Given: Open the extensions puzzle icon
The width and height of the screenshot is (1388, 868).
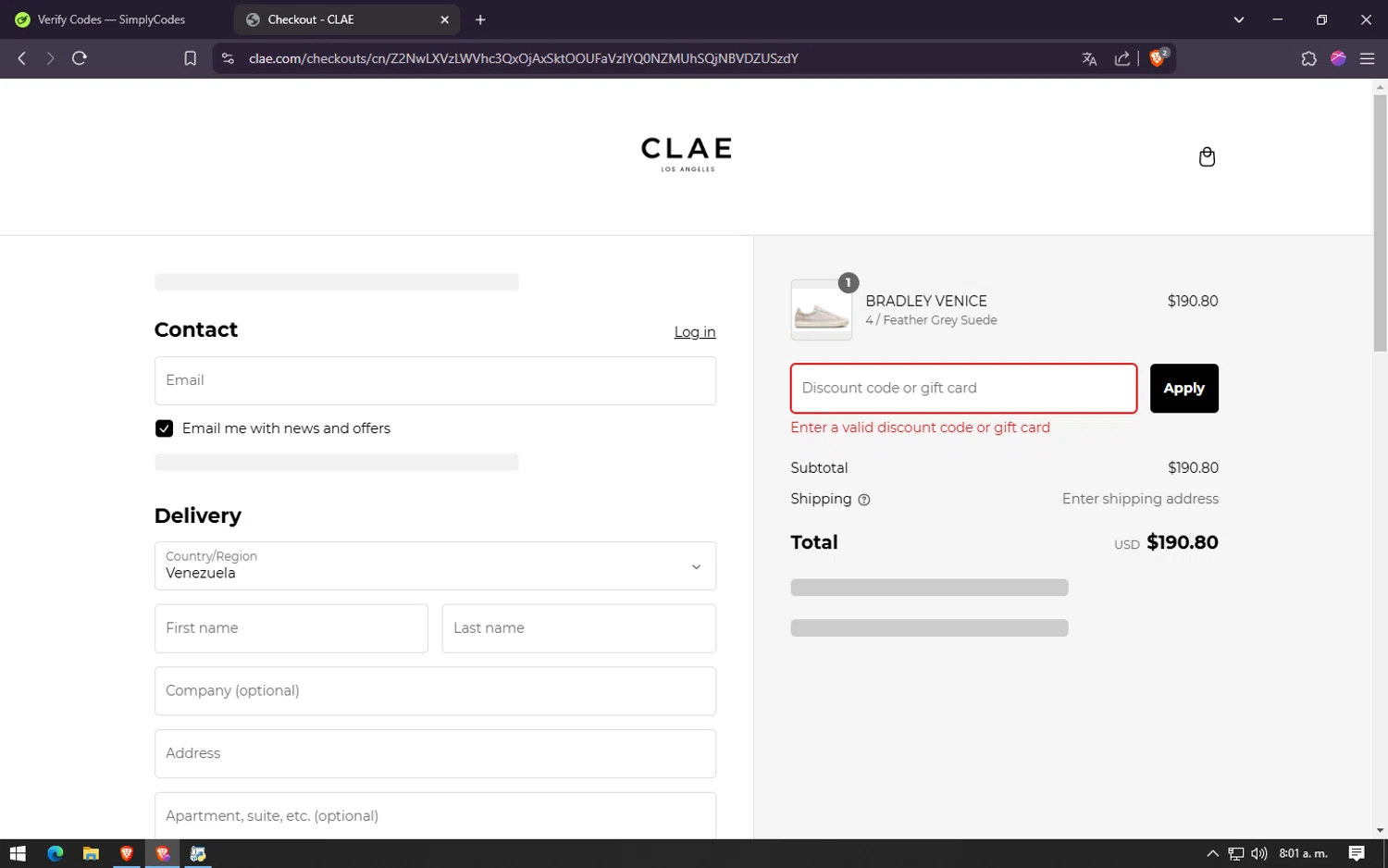Looking at the screenshot, I should (1308, 58).
